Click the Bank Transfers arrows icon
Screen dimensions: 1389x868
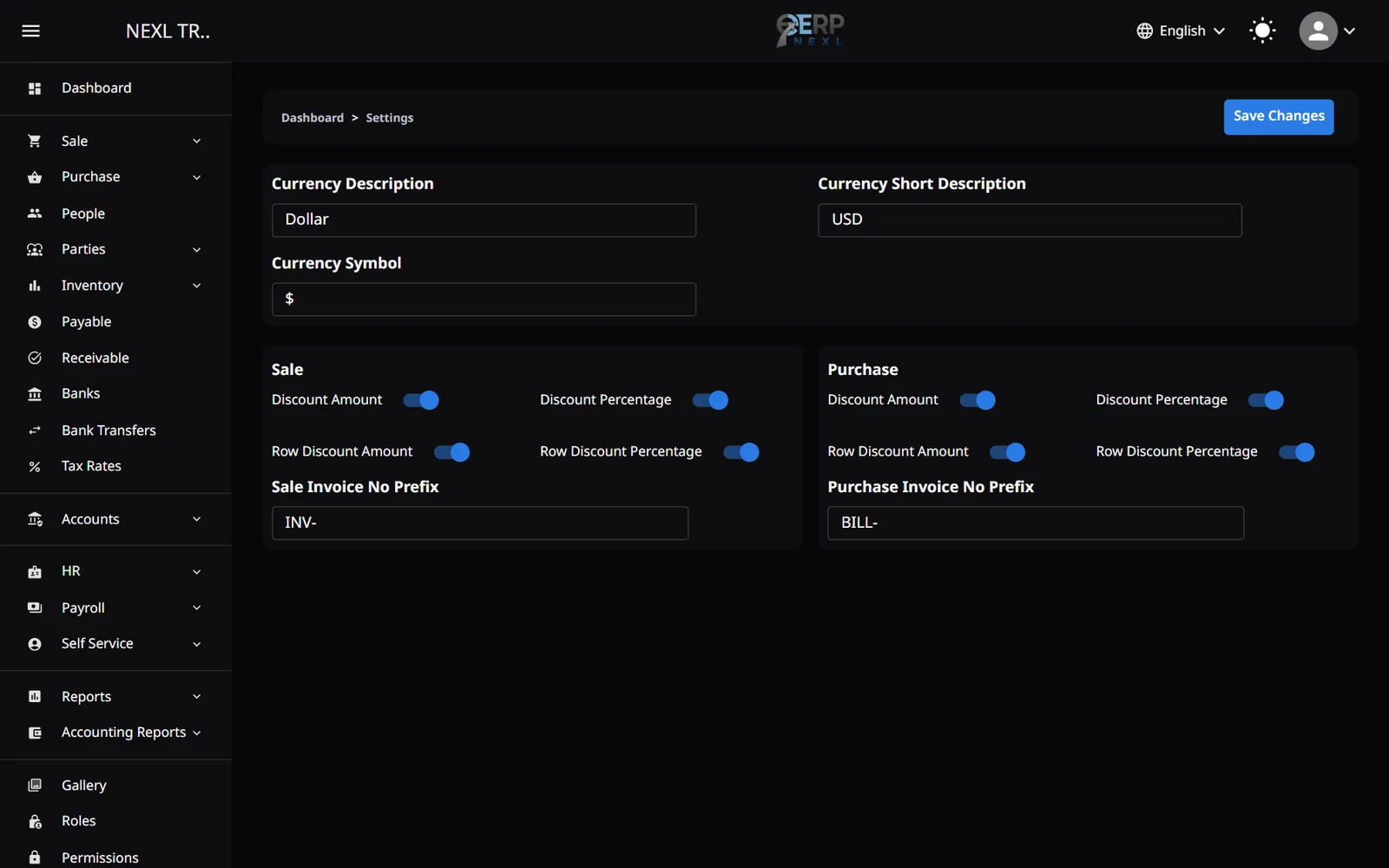point(35,431)
